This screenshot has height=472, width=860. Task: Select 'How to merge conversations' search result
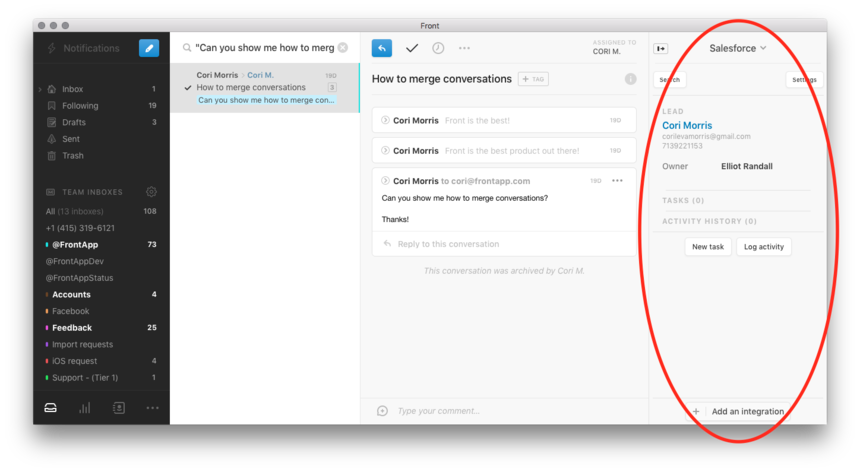(x=265, y=88)
